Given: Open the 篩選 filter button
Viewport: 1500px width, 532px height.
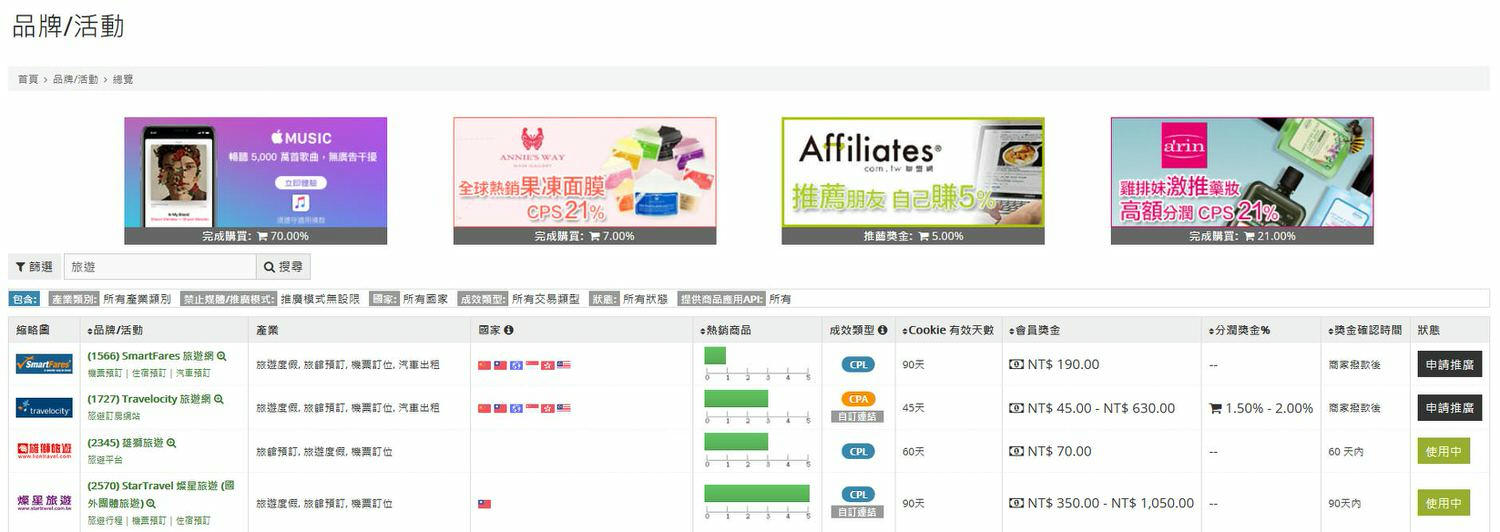Looking at the screenshot, I should (35, 267).
